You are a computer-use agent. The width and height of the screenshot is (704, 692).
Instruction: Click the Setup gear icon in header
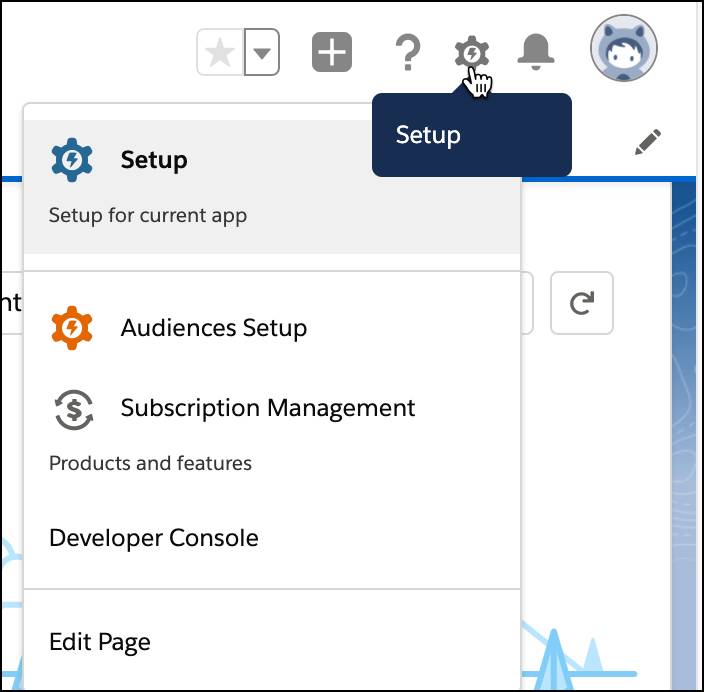pyautogui.click(x=471, y=53)
